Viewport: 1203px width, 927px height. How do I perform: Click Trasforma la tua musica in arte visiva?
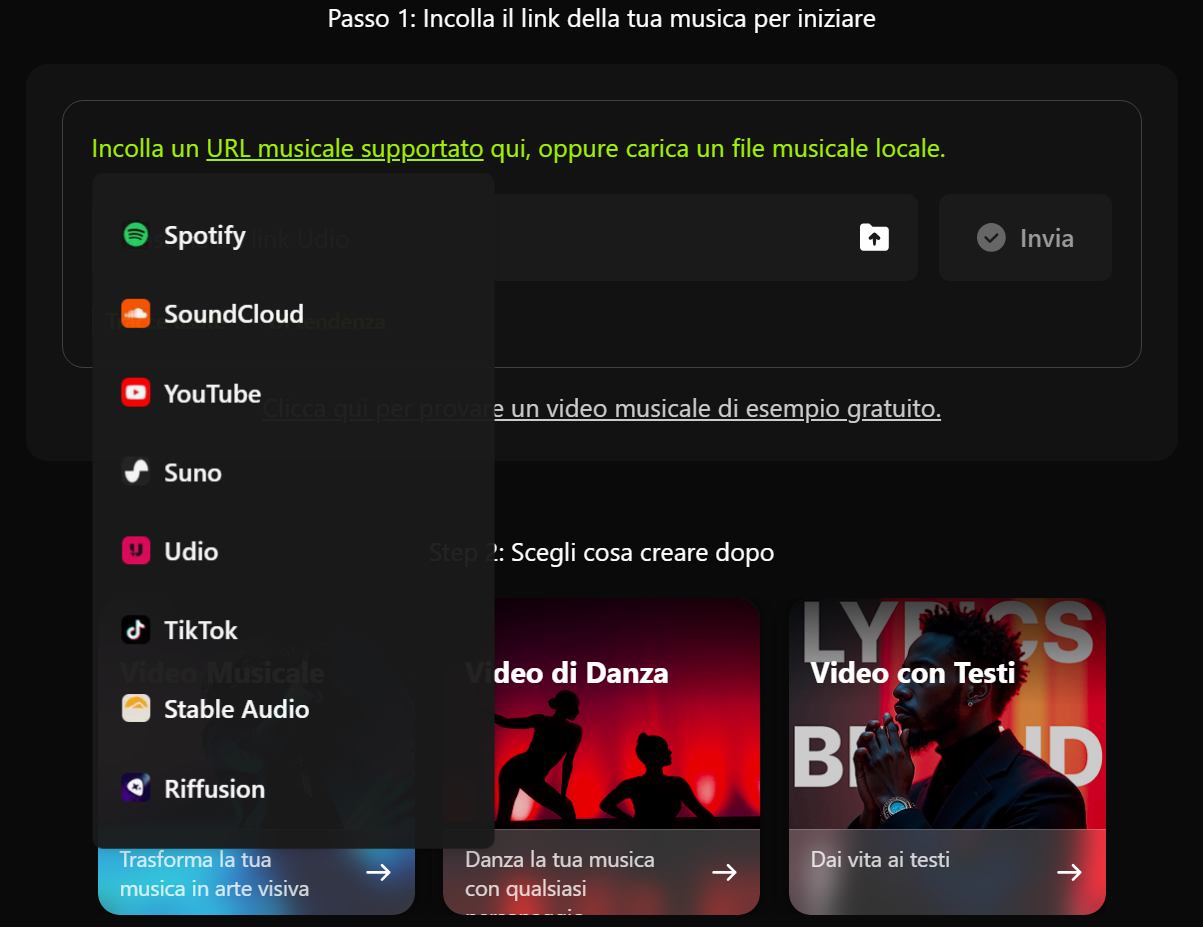click(214, 874)
